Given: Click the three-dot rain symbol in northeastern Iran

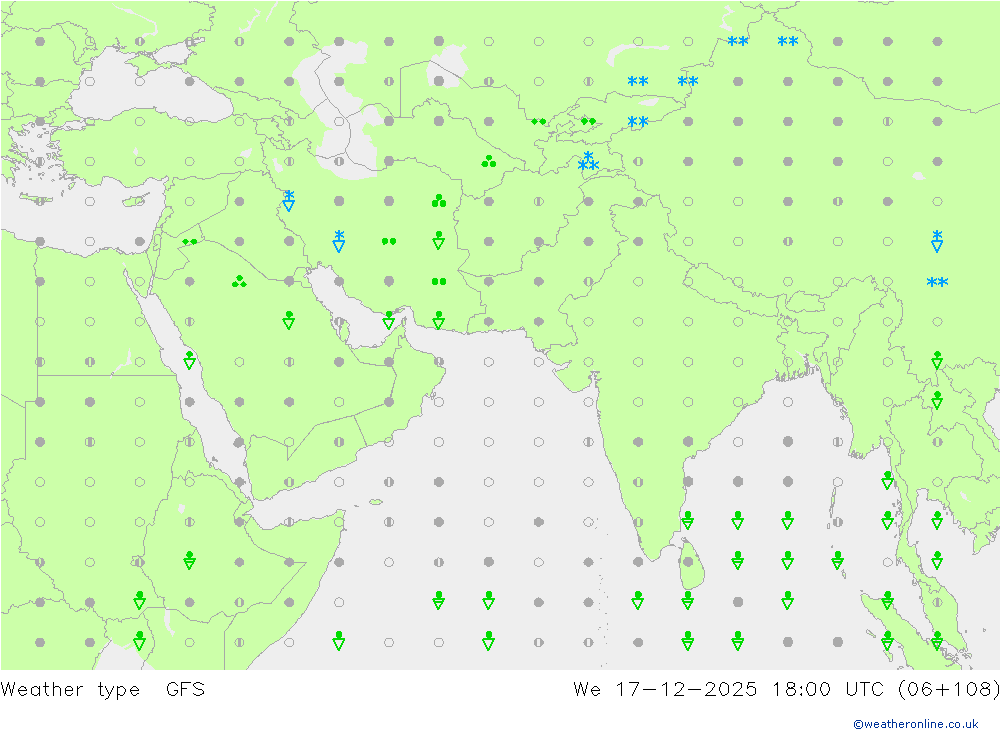Looking at the screenshot, I should (439, 201).
